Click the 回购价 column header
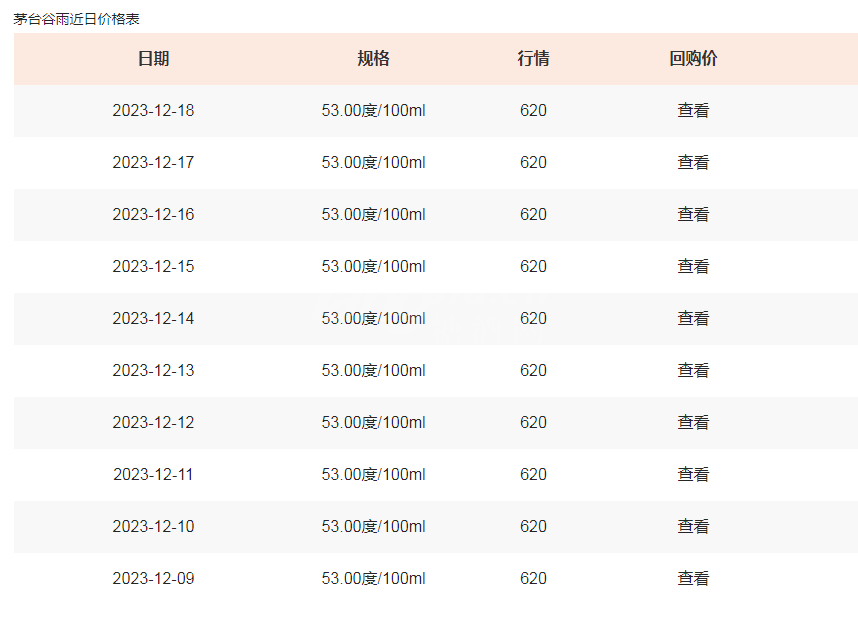The image size is (858, 620). pyautogui.click(x=693, y=59)
